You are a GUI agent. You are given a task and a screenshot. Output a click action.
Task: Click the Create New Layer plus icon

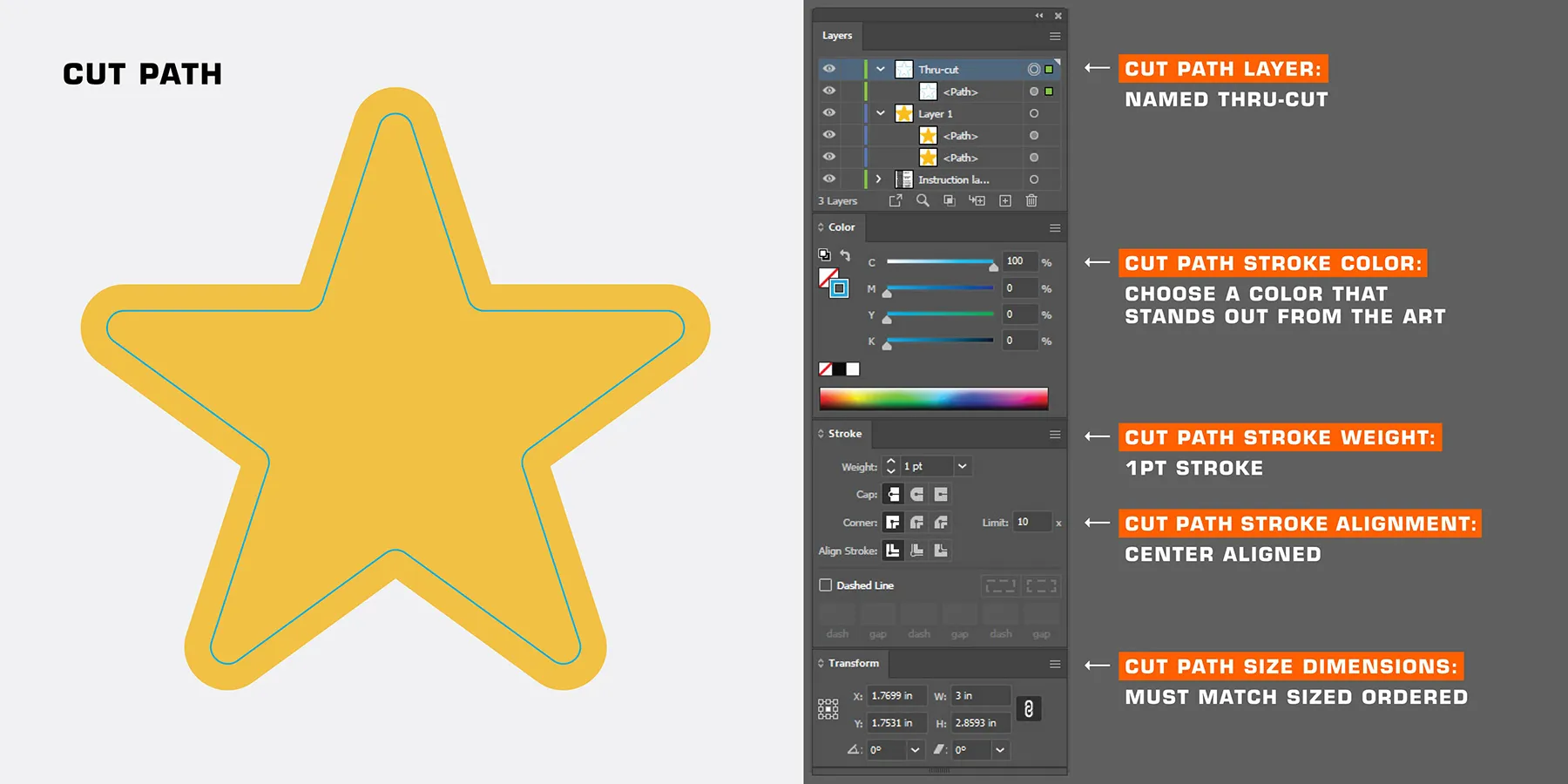click(x=1005, y=201)
